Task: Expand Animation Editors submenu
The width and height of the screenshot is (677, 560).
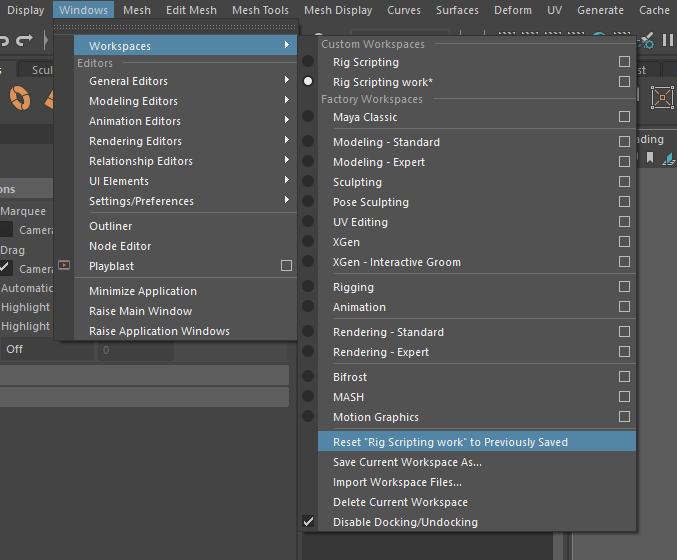Action: tap(186, 120)
